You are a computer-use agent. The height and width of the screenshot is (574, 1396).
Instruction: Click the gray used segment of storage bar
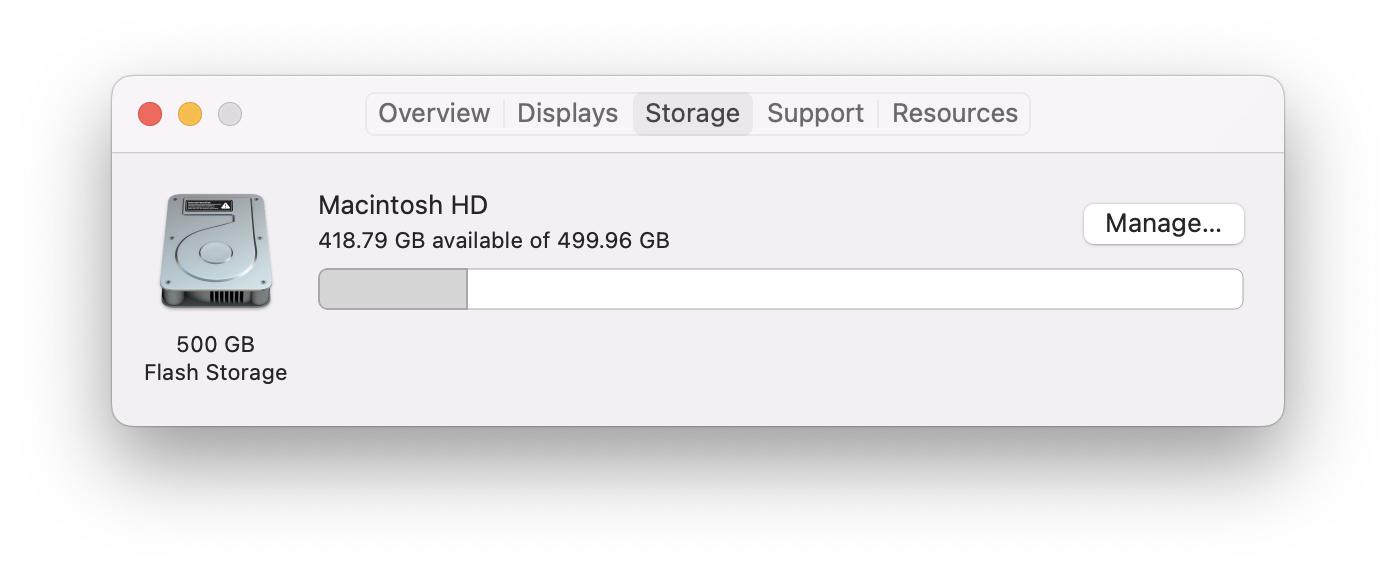point(393,289)
